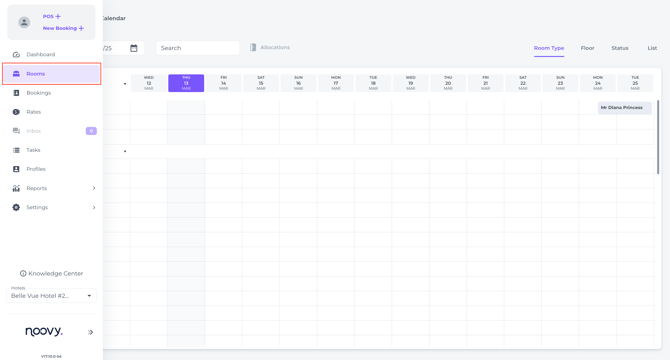Click the Bookings icon in sidebar
This screenshot has width=670, height=360.
pos(16,93)
